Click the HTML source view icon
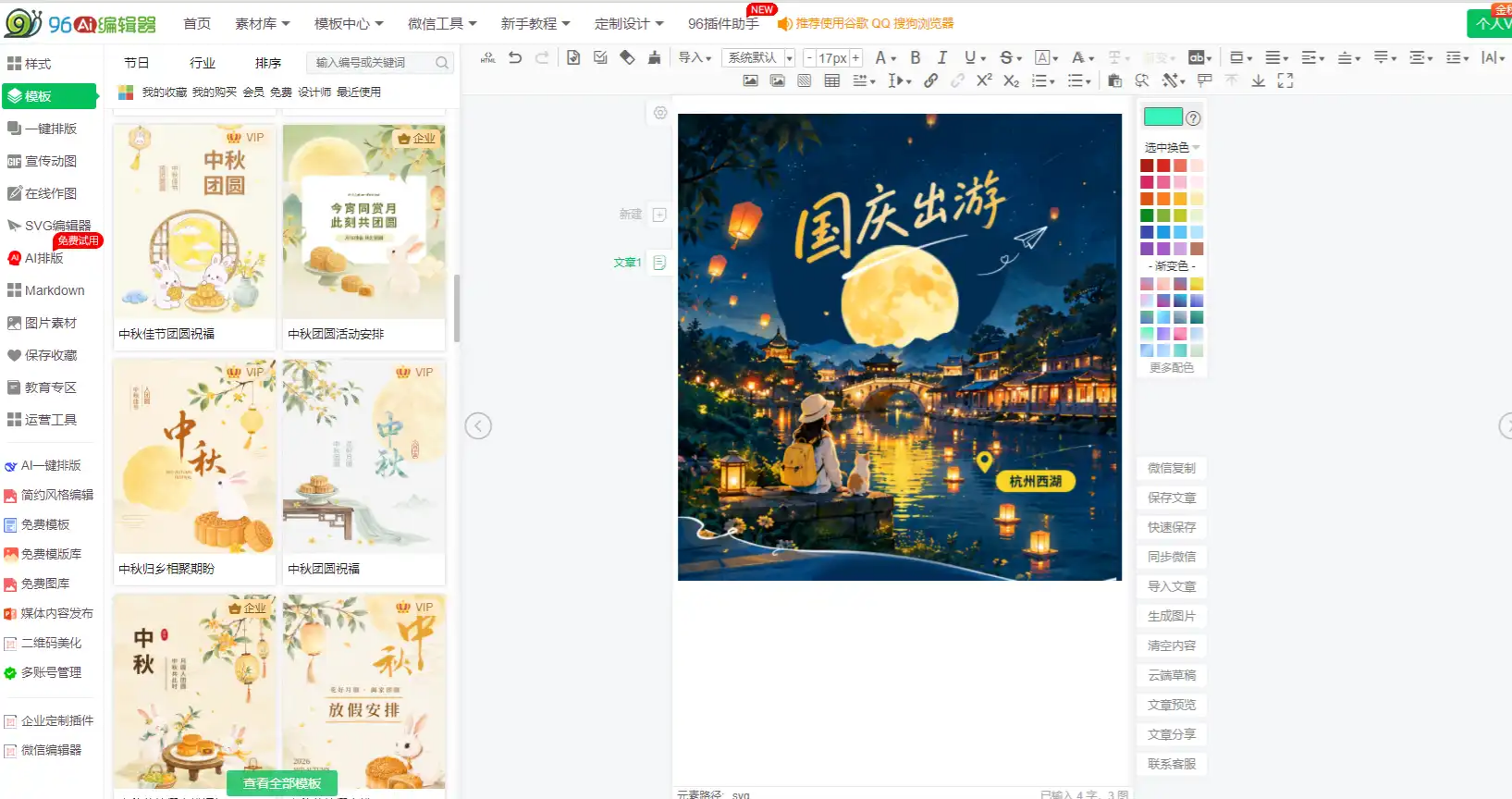Screen dimensions: 1512x799 [x=488, y=57]
